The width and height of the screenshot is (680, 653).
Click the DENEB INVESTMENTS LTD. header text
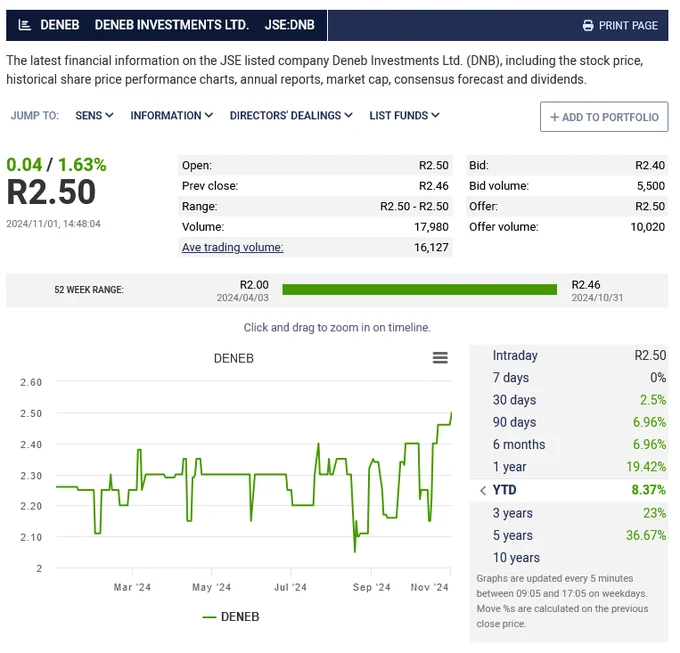click(172, 25)
